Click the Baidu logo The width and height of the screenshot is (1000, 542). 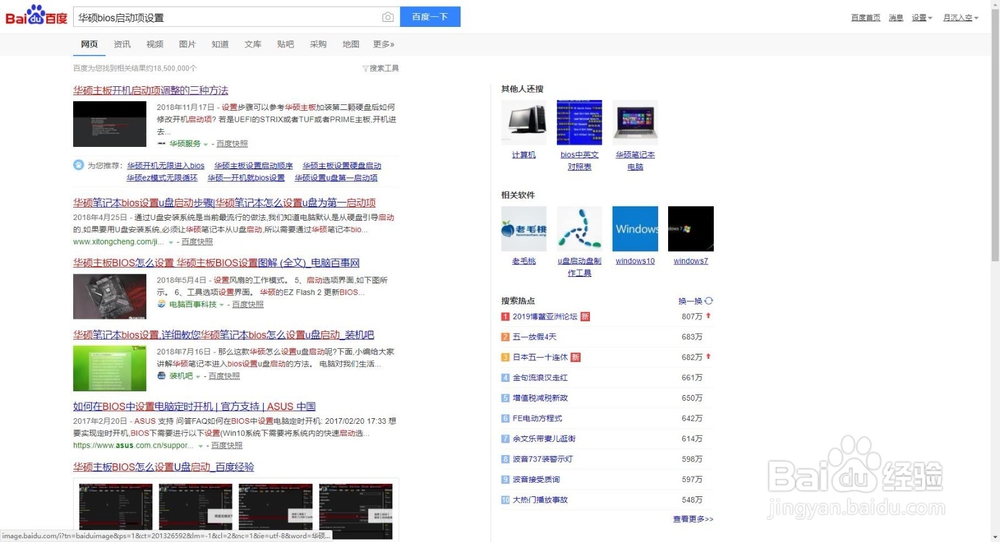(x=36, y=16)
